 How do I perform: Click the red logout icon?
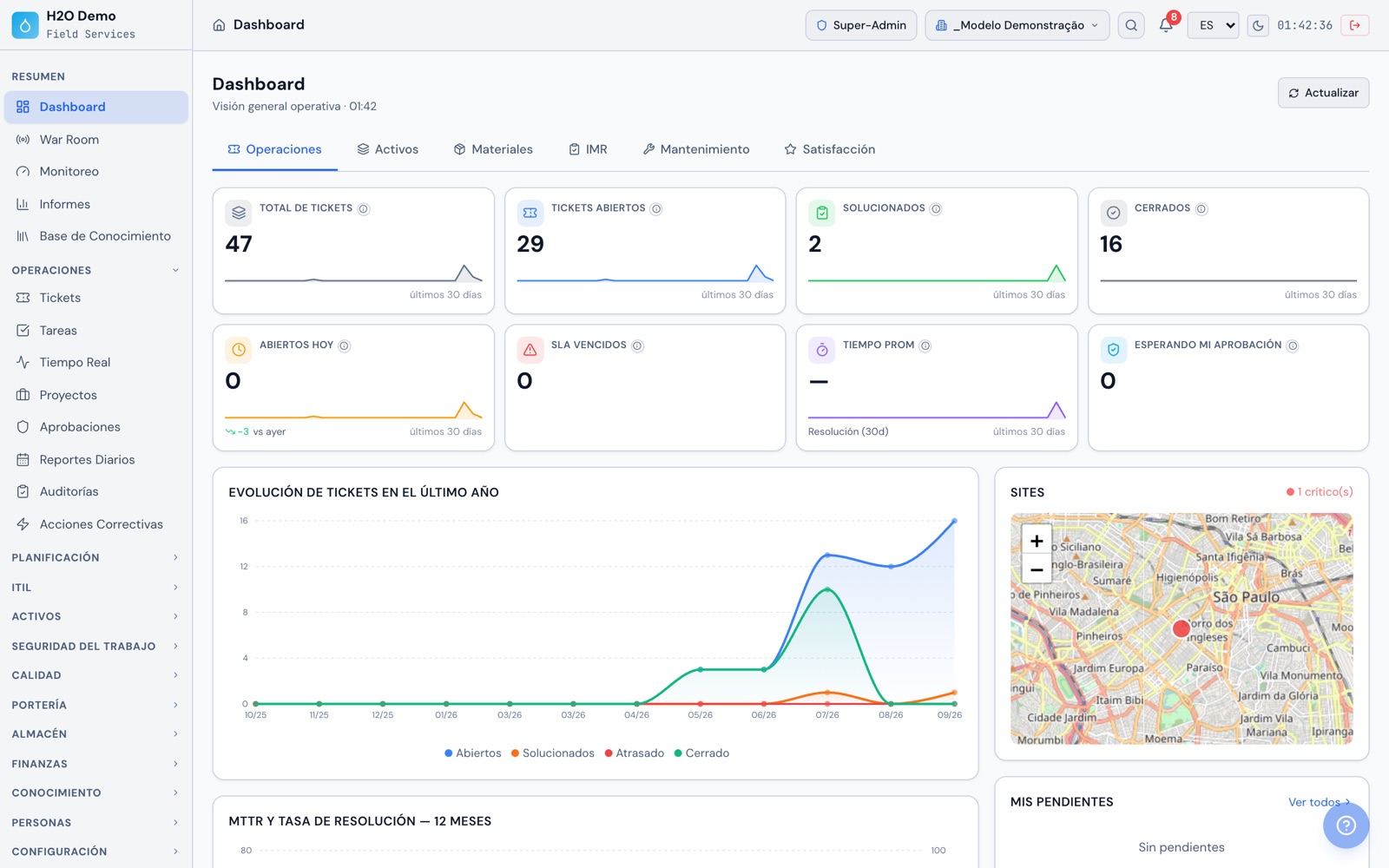(1354, 25)
